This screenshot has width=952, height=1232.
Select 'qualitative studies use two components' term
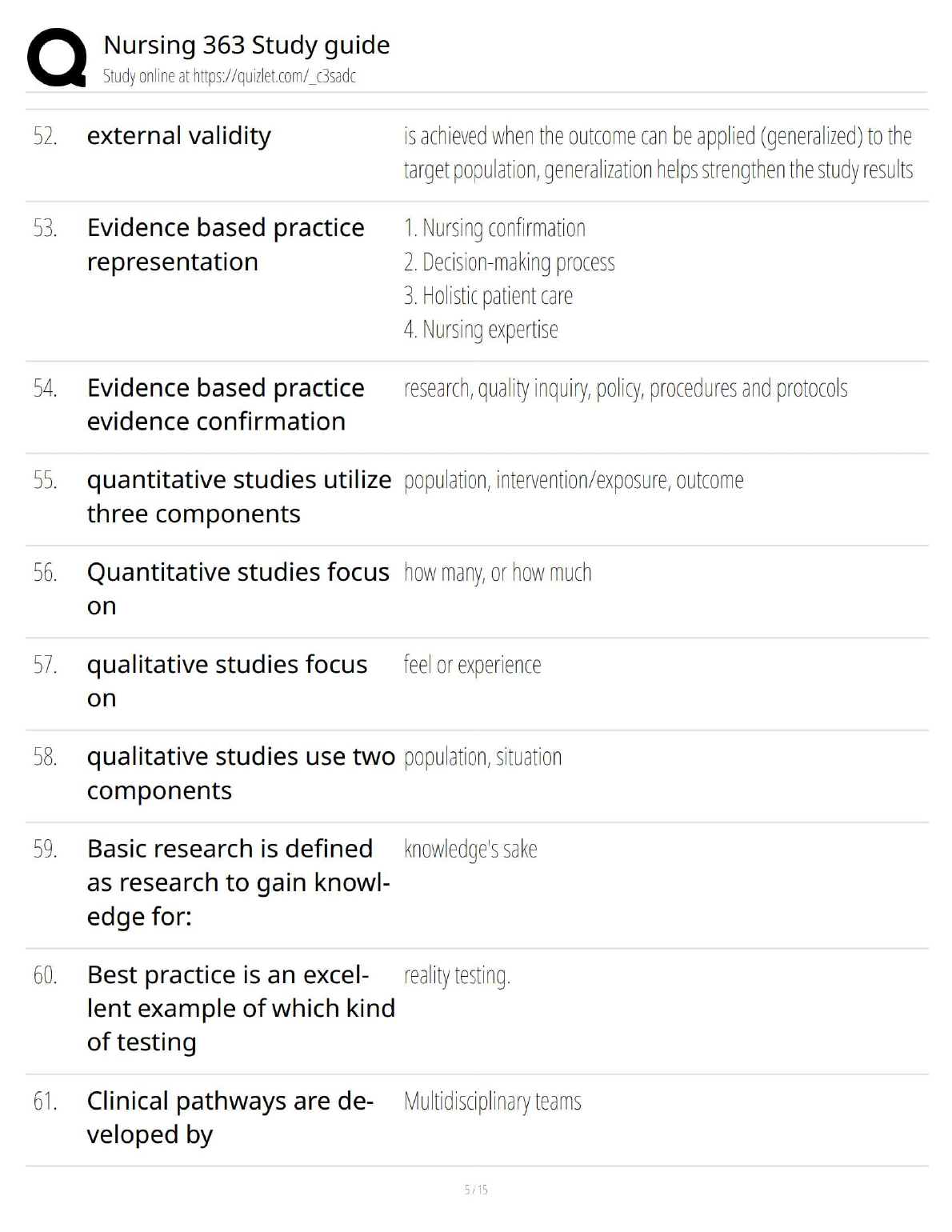[x=240, y=774]
